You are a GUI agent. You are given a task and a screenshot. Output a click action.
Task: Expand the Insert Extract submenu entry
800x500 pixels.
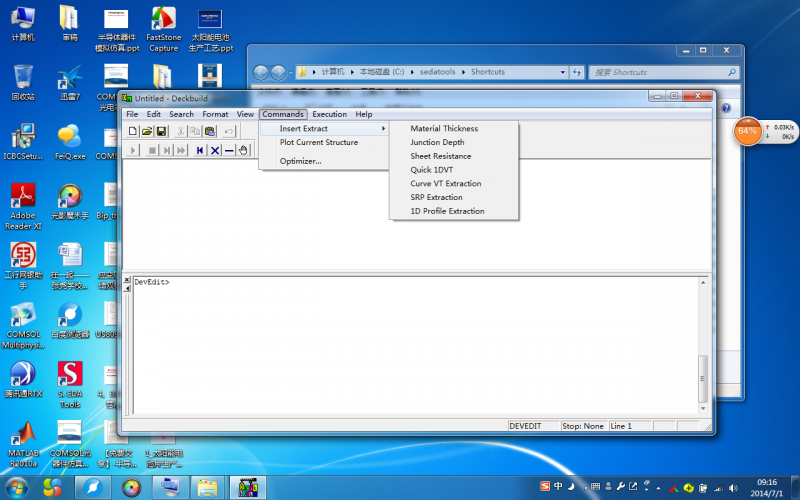click(x=324, y=129)
